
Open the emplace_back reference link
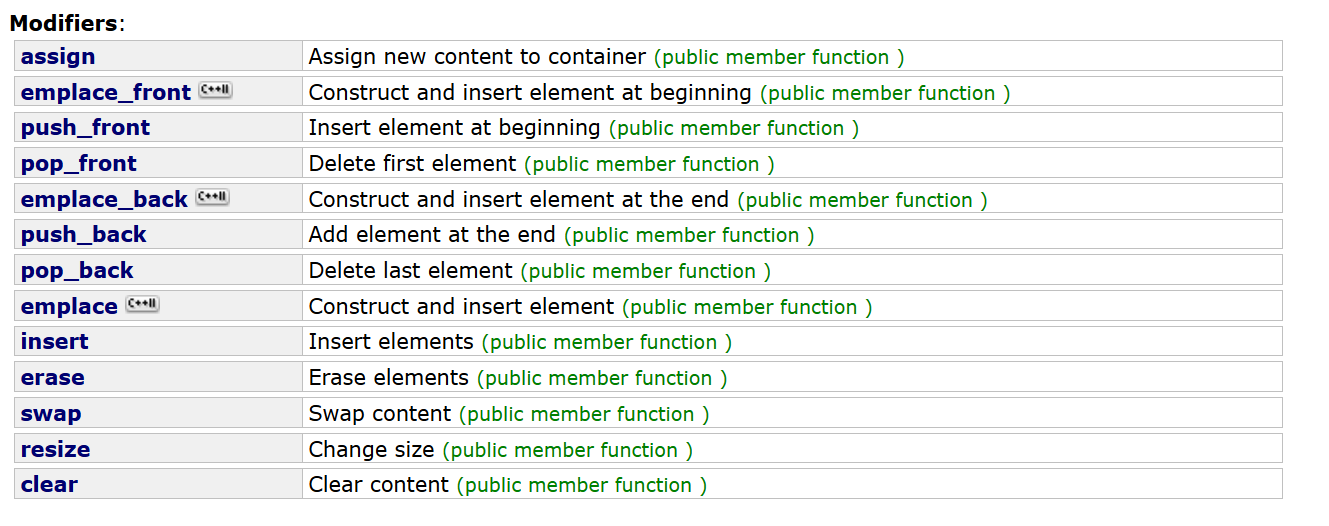tap(104, 200)
